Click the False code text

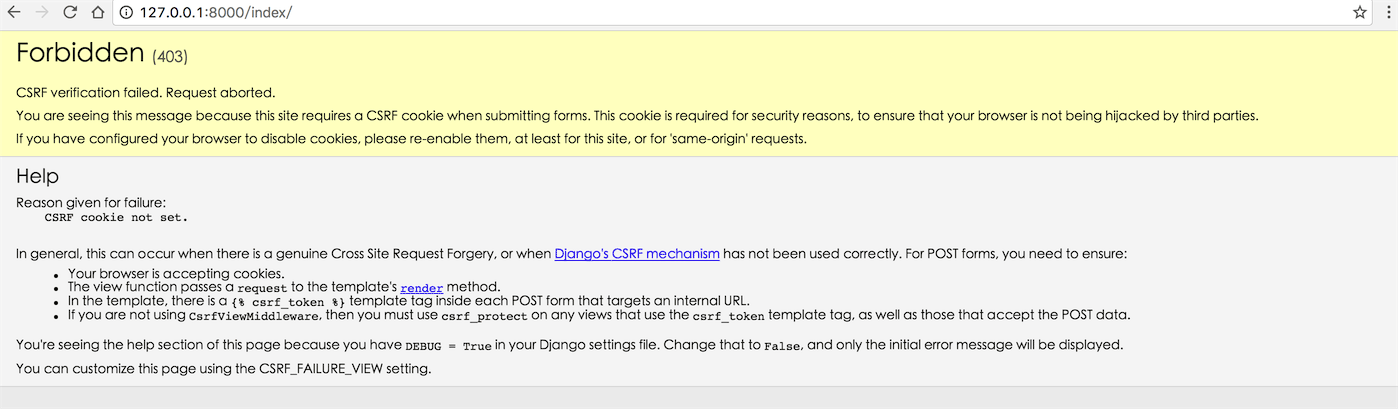coord(782,345)
